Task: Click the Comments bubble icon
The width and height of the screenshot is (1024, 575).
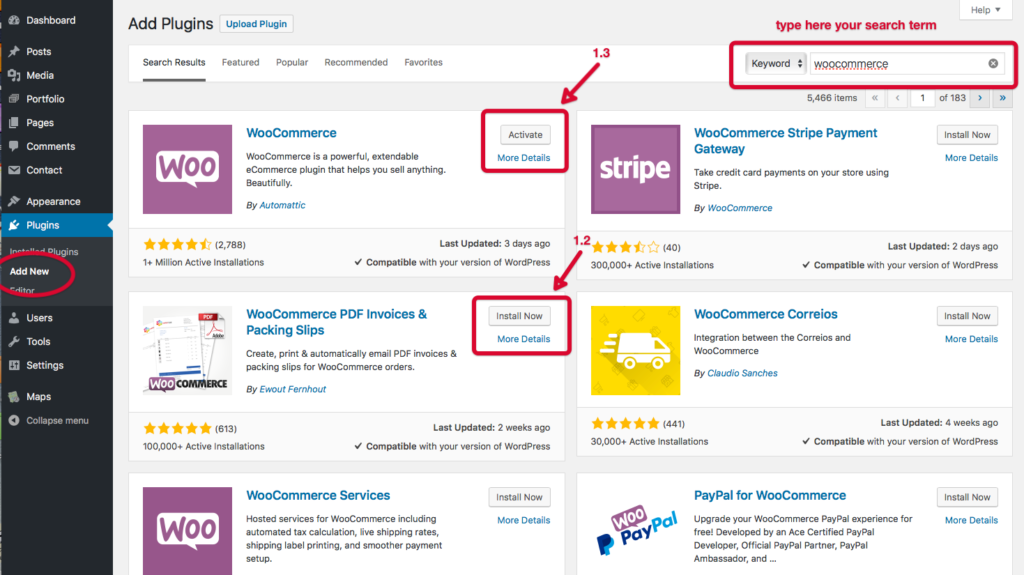Action: [14, 146]
